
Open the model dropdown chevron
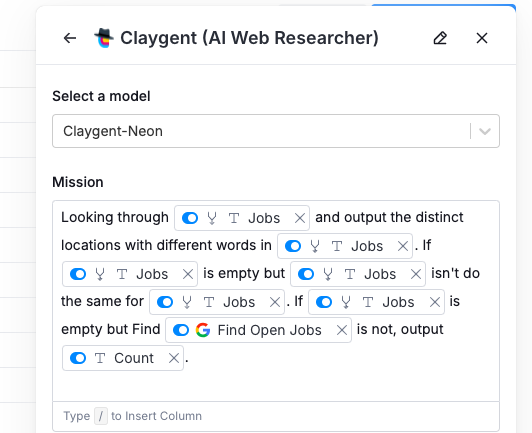pyautogui.click(x=485, y=131)
